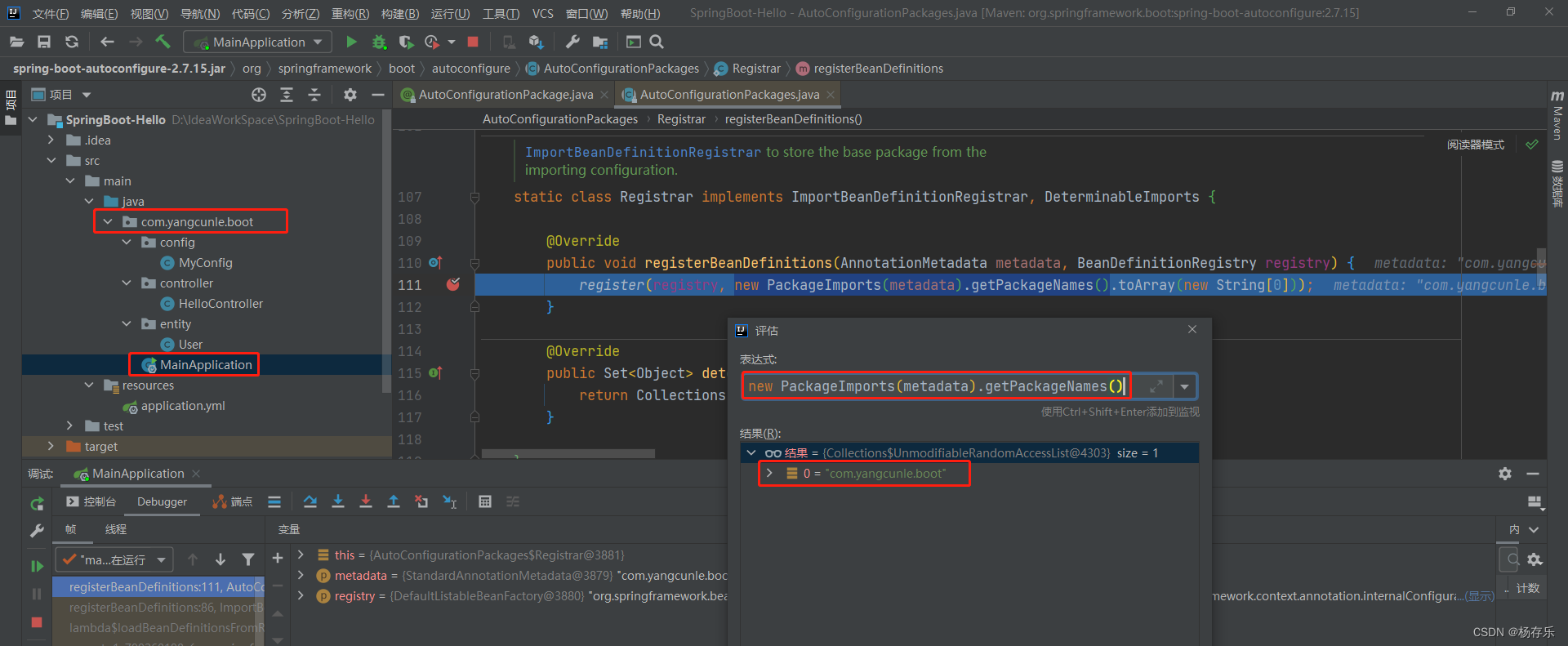The image size is (1568, 646).
Task: Click Rerun MainApplication debug icon
Action: point(37,504)
